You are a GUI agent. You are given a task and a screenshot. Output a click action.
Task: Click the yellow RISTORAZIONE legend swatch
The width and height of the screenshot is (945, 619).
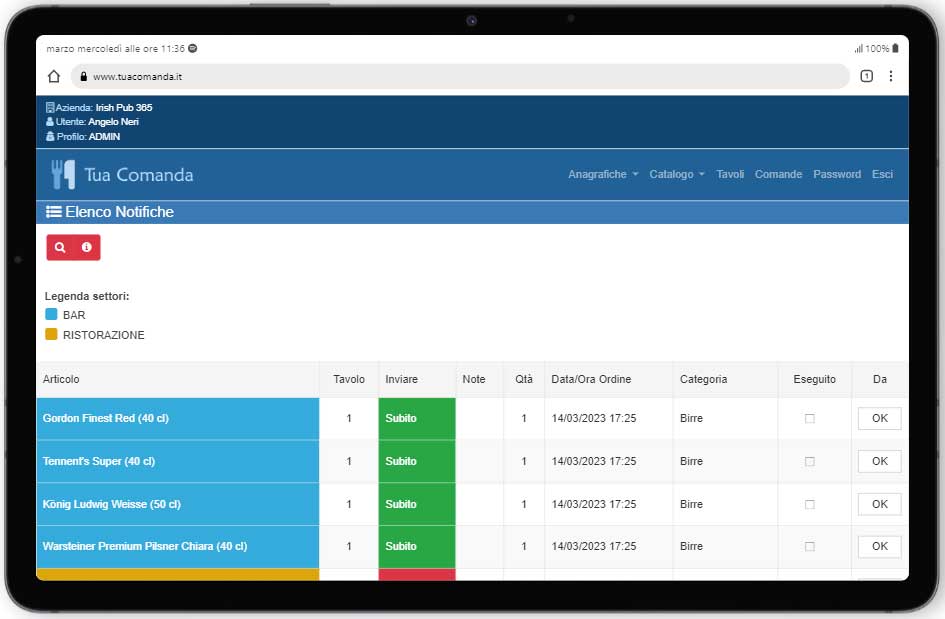pyautogui.click(x=51, y=334)
